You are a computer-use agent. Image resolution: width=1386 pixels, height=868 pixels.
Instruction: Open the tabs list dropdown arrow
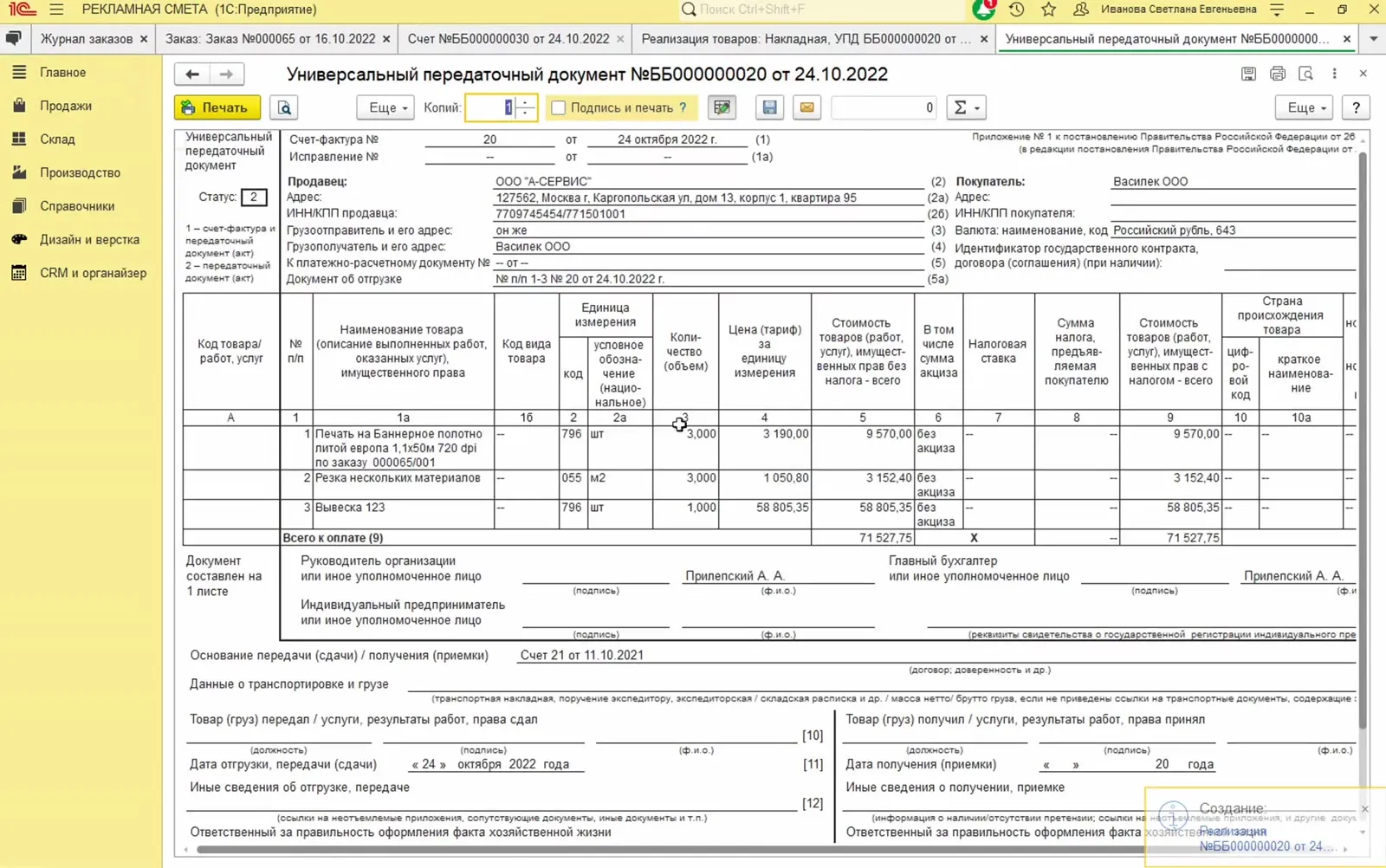(1373, 39)
